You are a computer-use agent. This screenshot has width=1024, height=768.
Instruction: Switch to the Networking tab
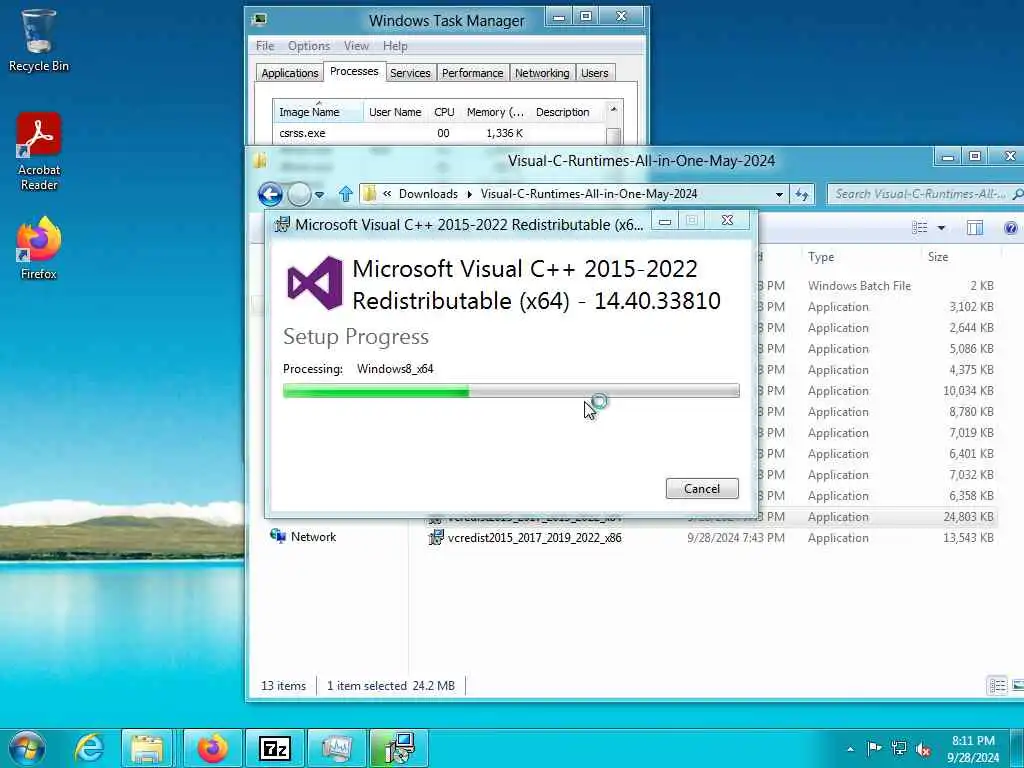click(542, 73)
